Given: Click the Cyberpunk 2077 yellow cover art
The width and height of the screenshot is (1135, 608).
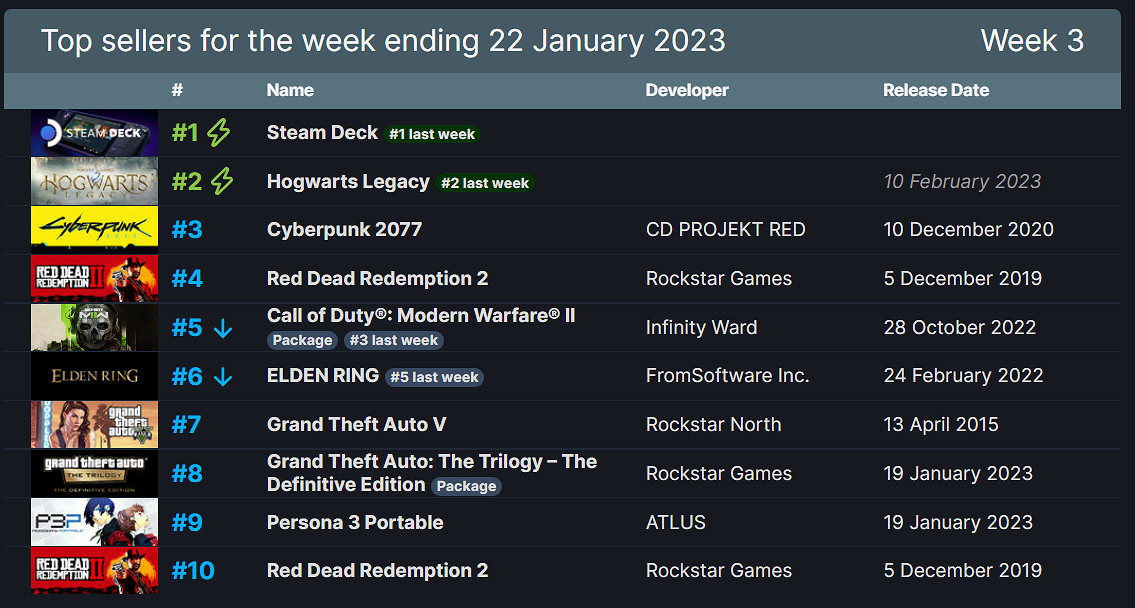Looking at the screenshot, I should [x=94, y=229].
